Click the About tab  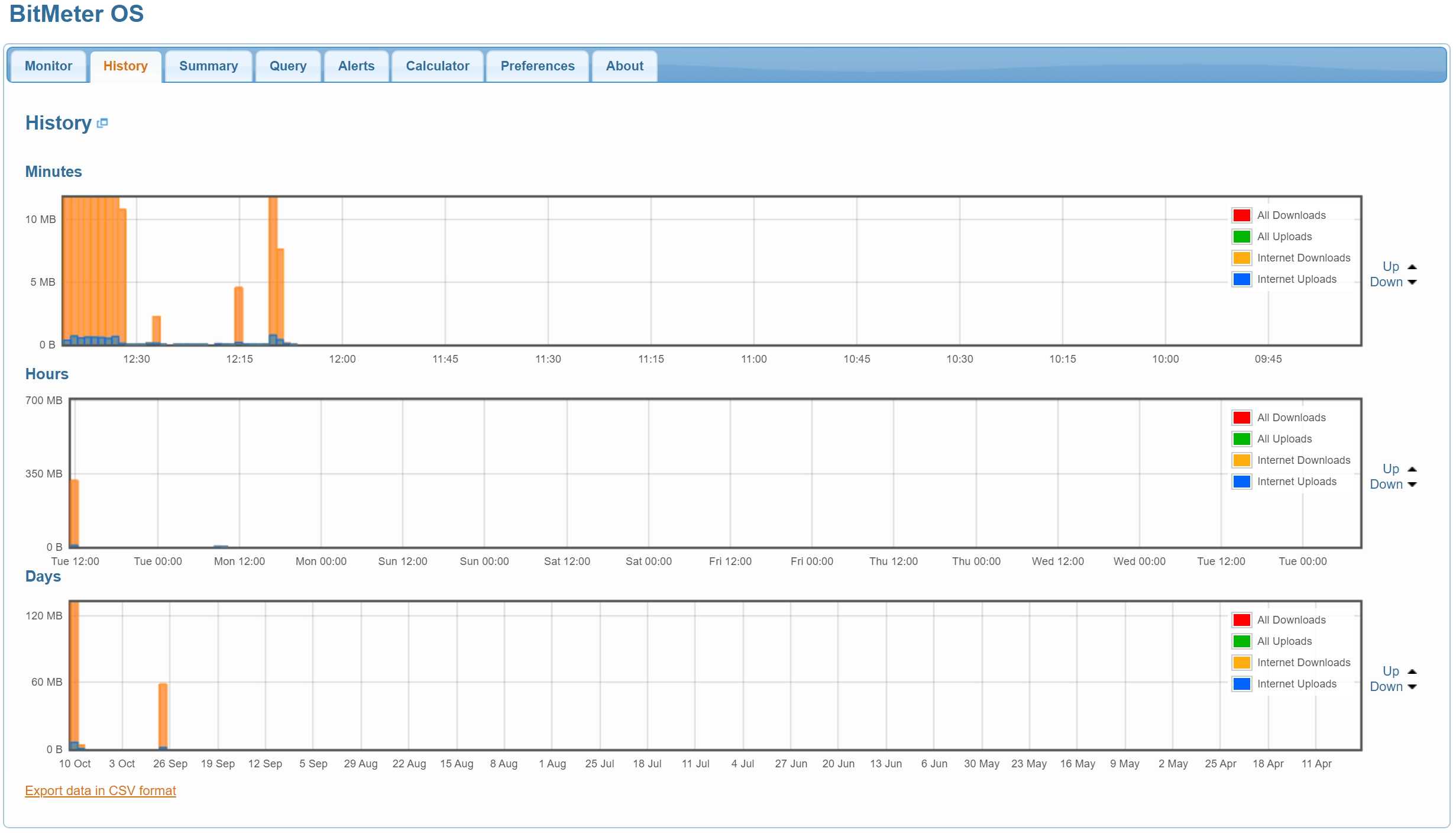coord(623,65)
